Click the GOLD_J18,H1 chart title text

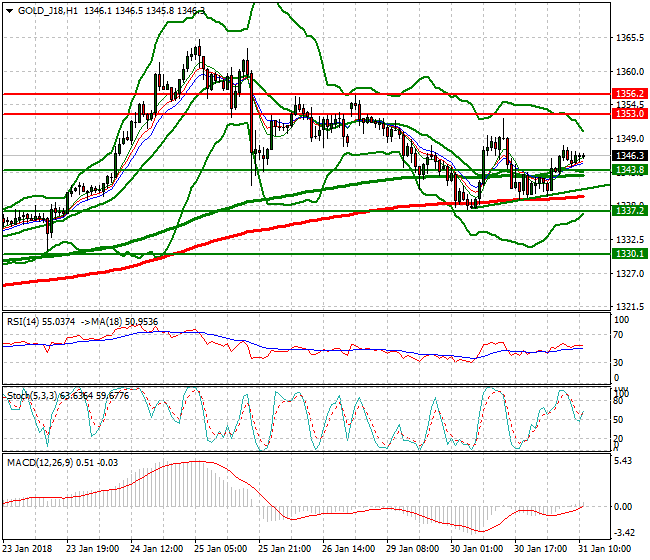tap(48, 11)
